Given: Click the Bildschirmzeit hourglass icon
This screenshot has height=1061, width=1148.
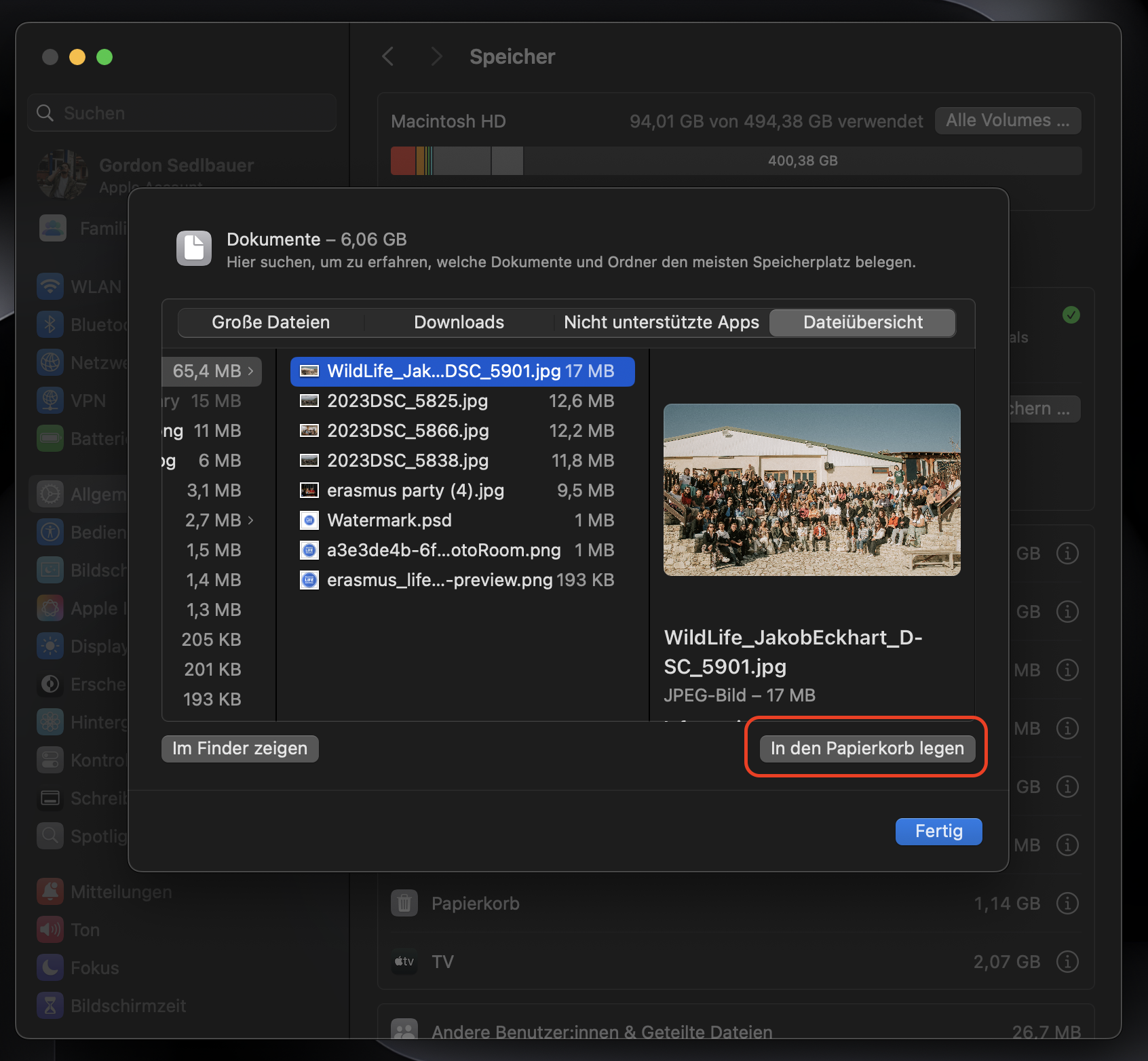Looking at the screenshot, I should 50,1005.
